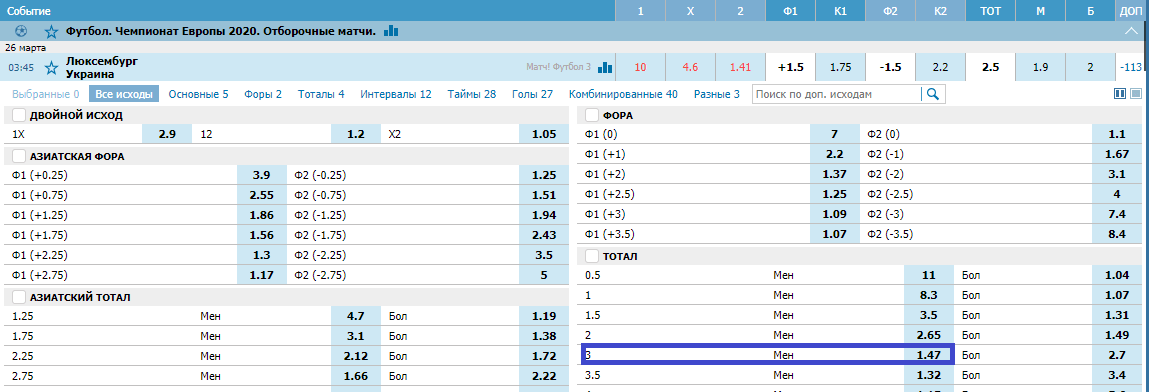The image size is (1149, 392).
Task: Pick total 2 over at 1.49
Action: click(1117, 337)
